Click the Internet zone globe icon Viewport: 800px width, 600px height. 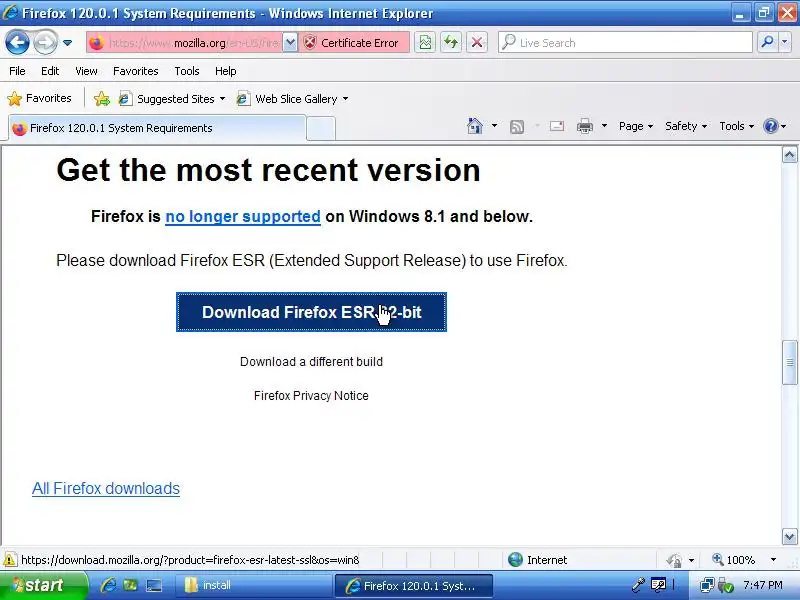515,560
